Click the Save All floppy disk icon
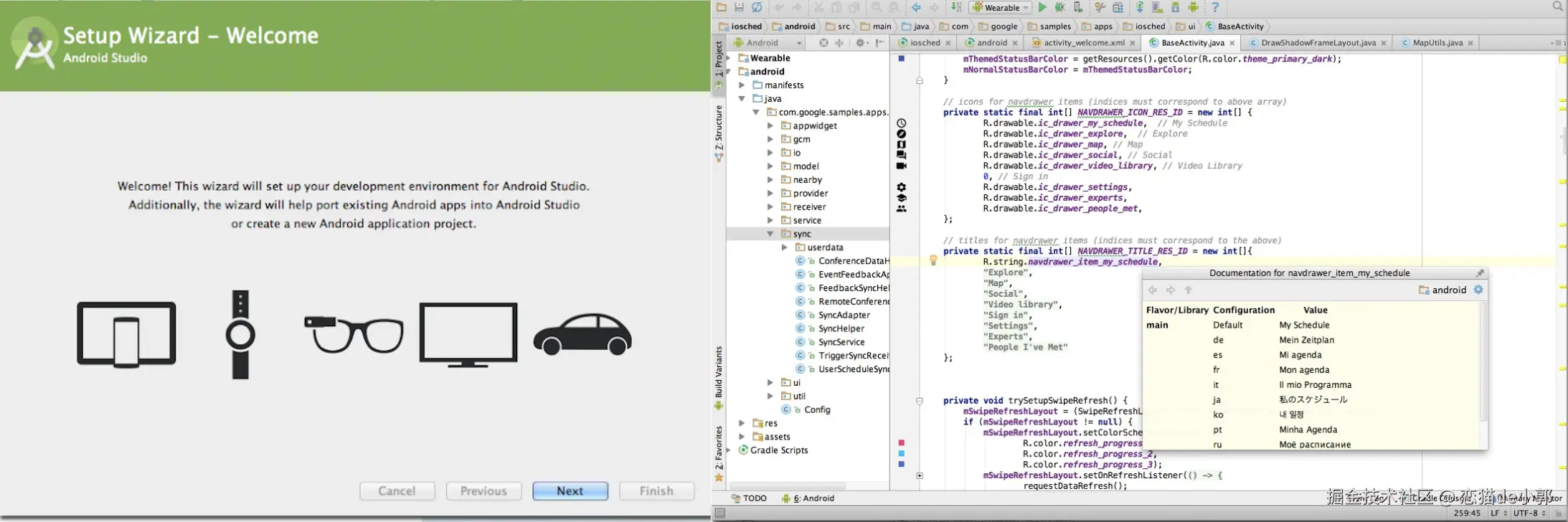Screen dimensions: 1568x522 [739, 8]
